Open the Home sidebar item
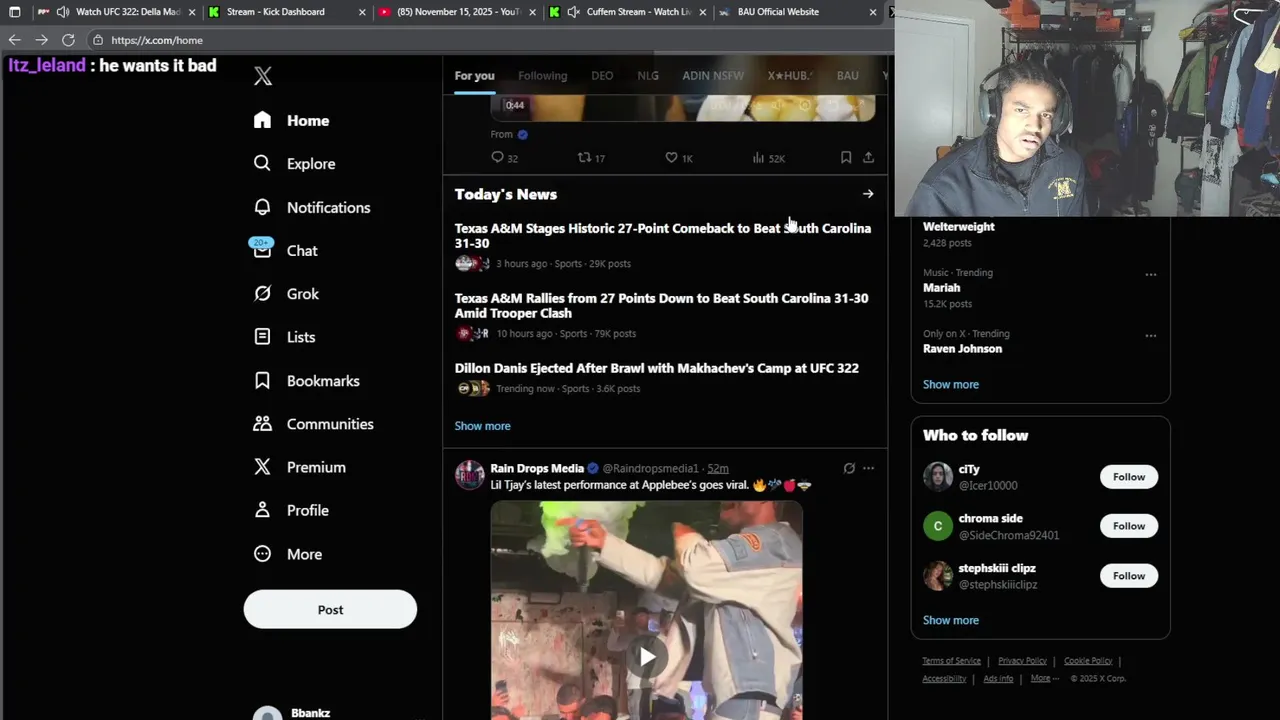 pos(292,120)
